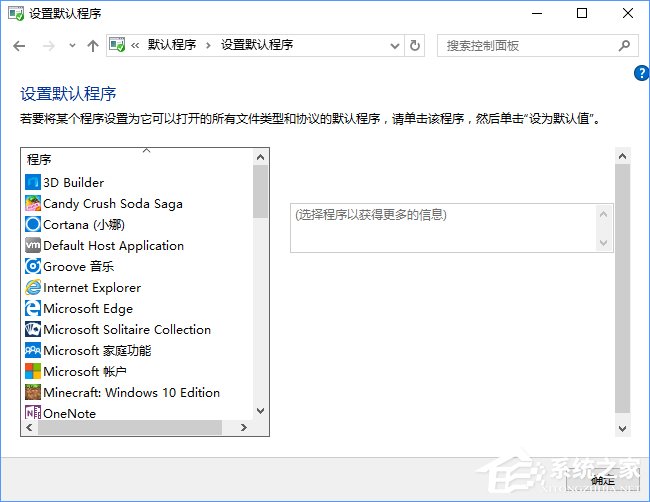Select Microsoft Solitaire Collection entry text

pos(127,330)
